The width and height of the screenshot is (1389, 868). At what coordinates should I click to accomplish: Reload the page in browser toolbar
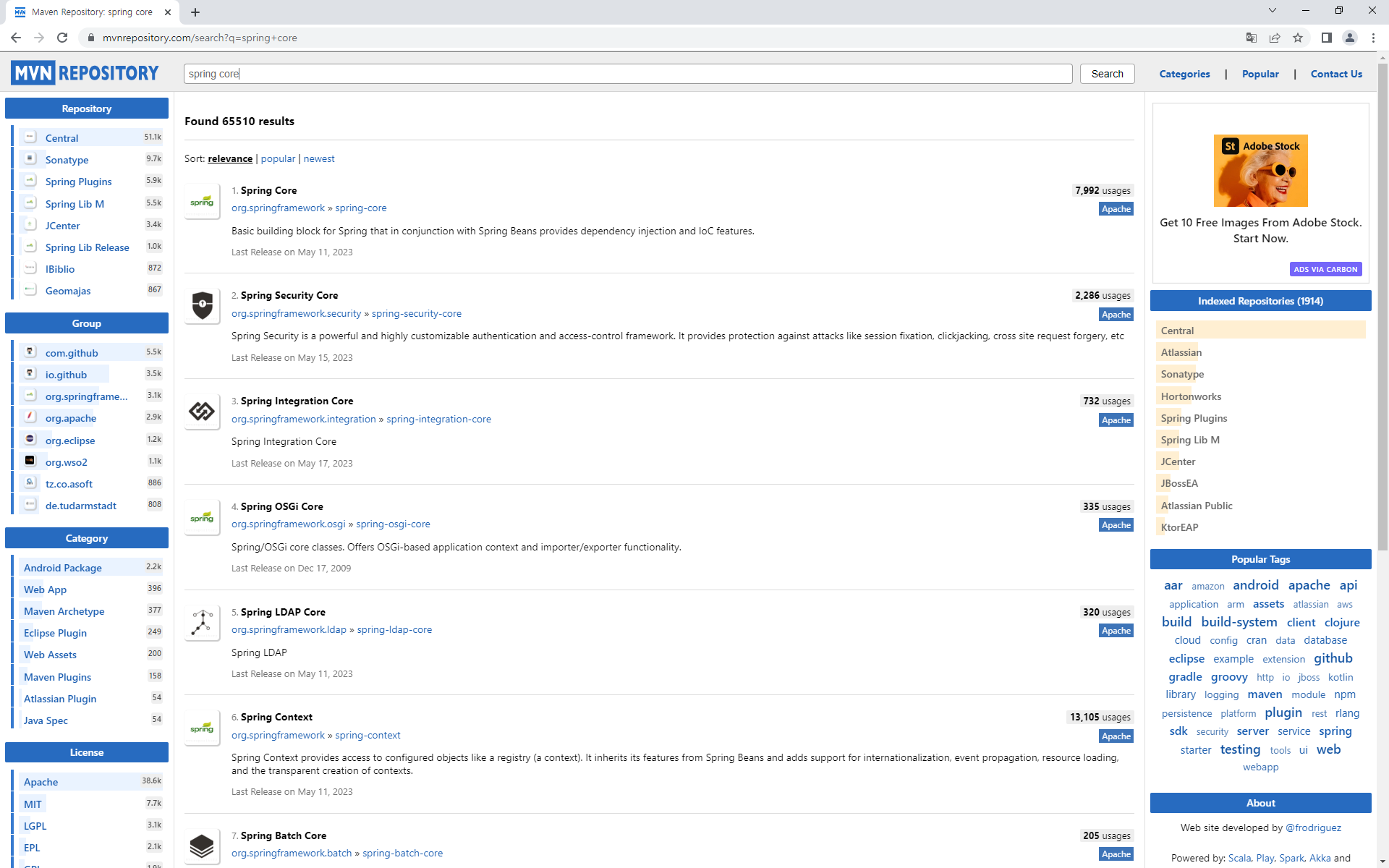[x=62, y=38]
